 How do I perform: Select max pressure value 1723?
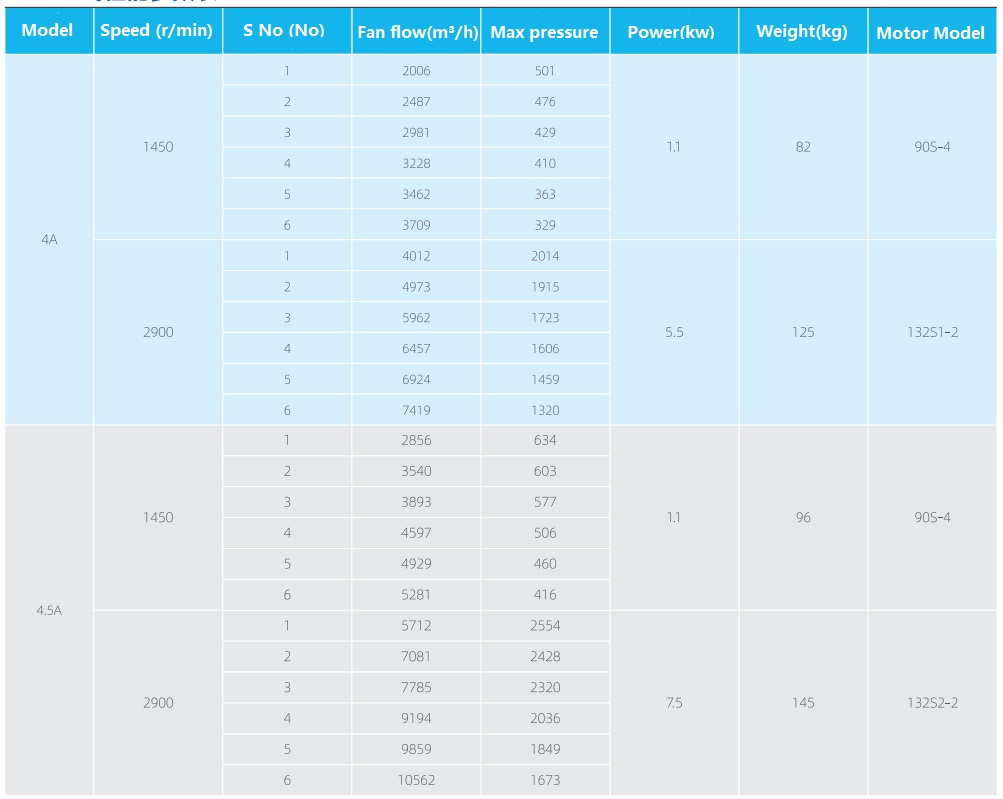click(x=545, y=317)
